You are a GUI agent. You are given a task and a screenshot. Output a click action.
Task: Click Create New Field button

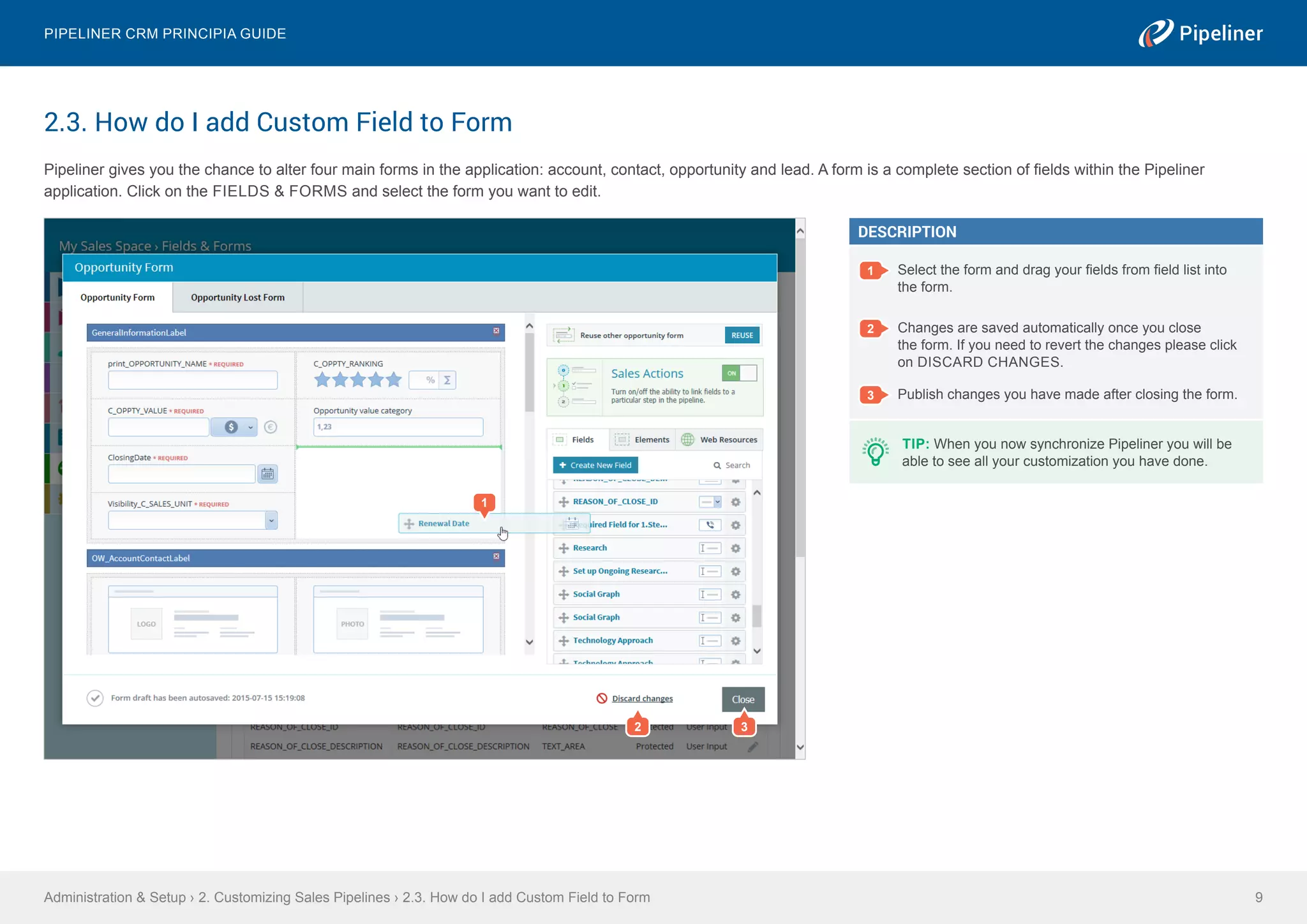595,465
